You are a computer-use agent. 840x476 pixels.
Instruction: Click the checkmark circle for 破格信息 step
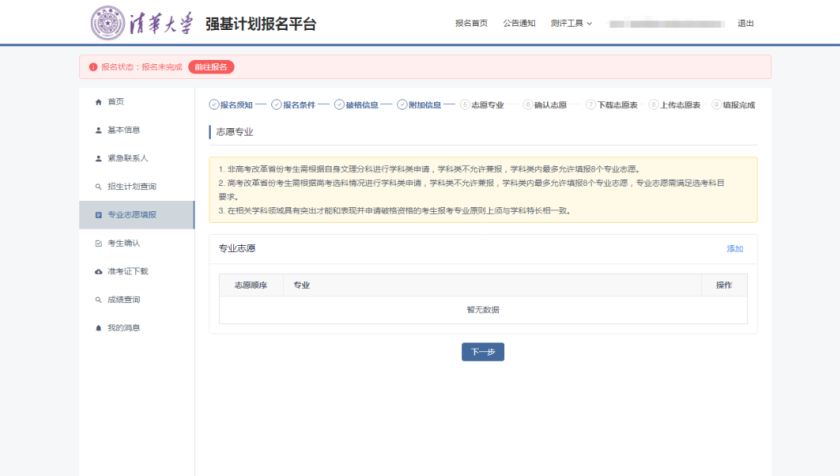click(x=339, y=104)
